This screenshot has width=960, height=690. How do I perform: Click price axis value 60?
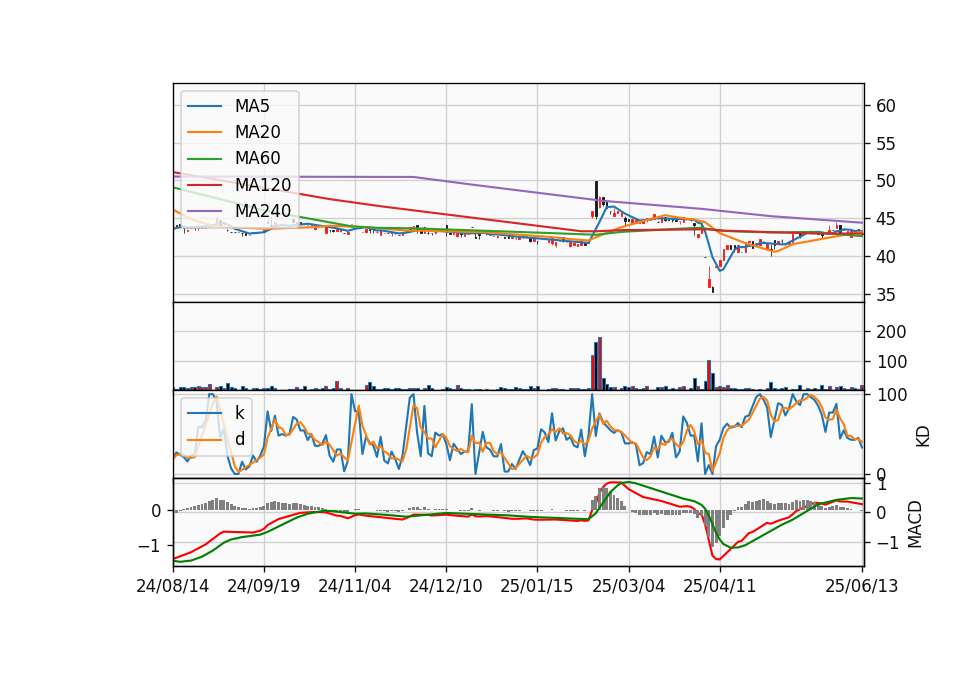coord(885,106)
